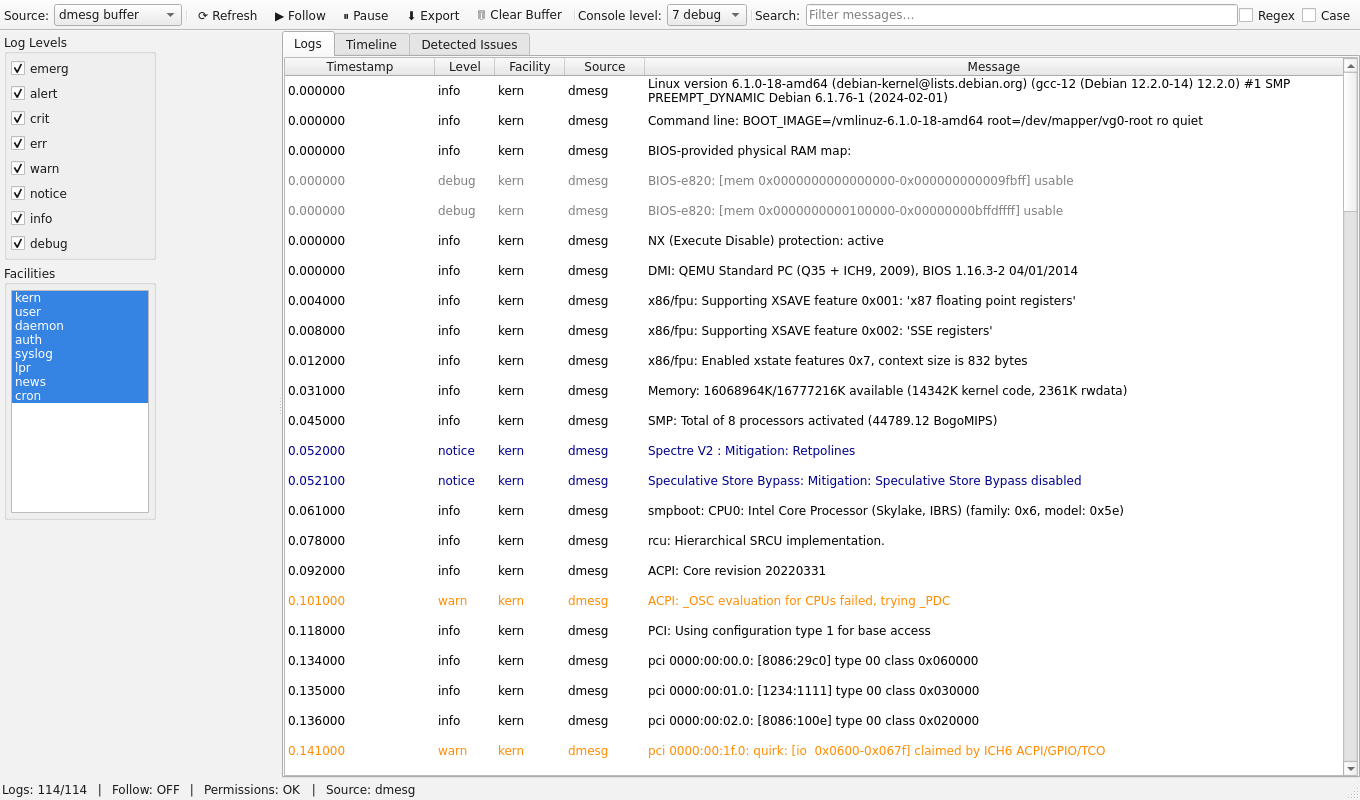Screen dimensions: 1360x800
Task: Click 'Source: dmesg' status entry
Action: 370,790
